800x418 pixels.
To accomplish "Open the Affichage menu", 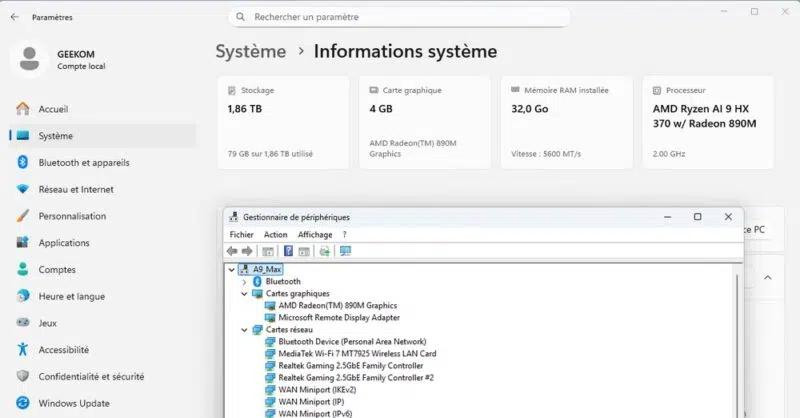I will [x=315, y=234].
